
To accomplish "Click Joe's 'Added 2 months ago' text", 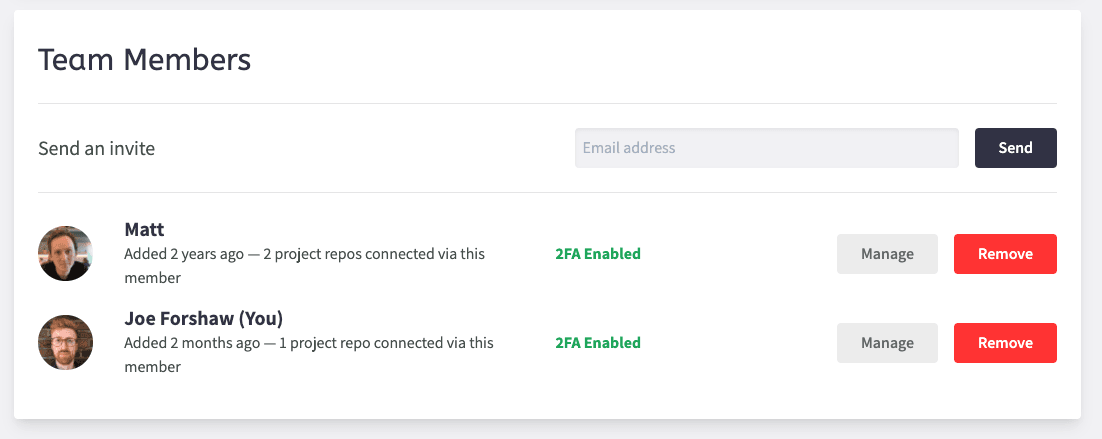I will [x=188, y=343].
